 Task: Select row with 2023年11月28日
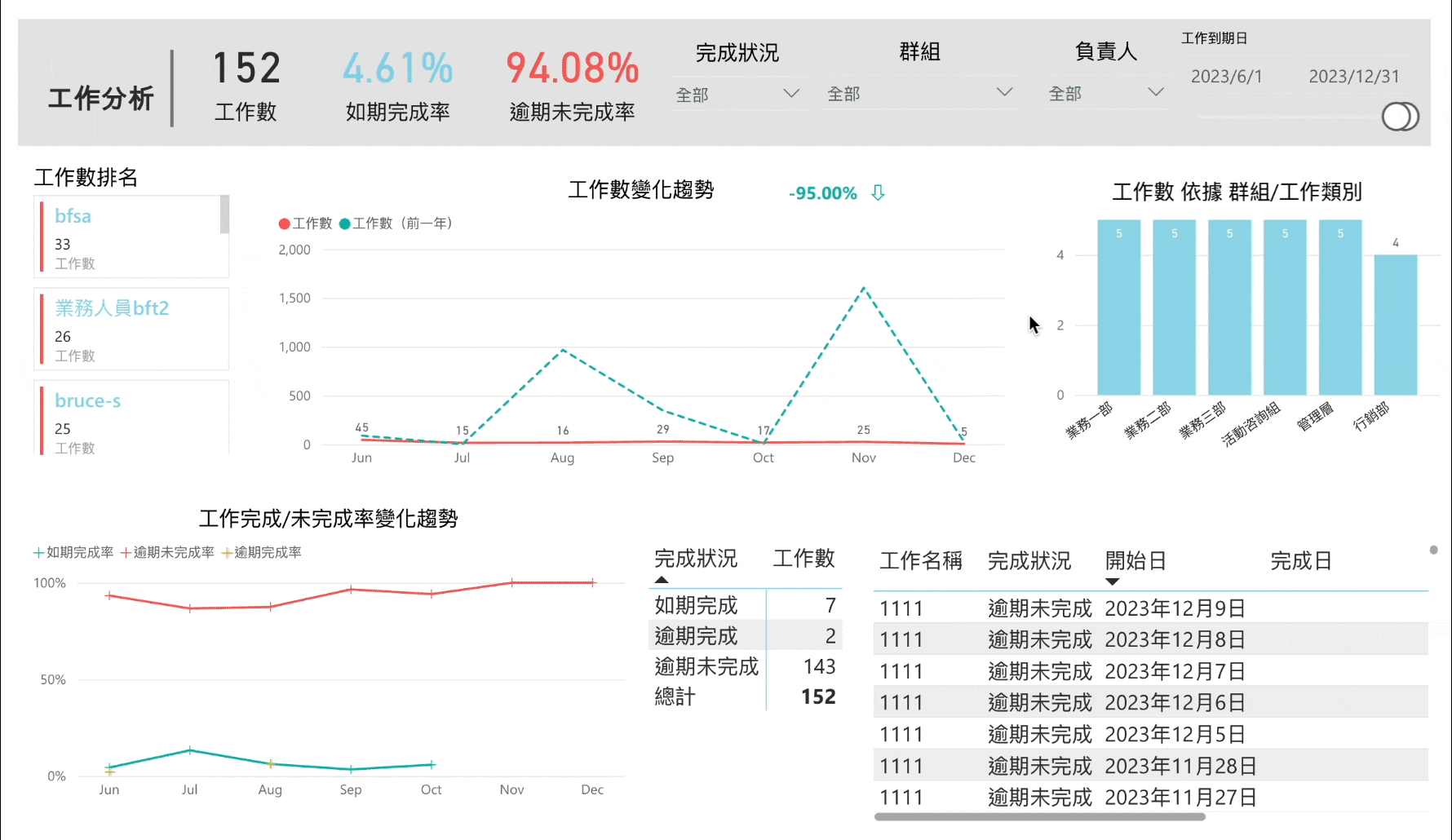(x=1151, y=766)
